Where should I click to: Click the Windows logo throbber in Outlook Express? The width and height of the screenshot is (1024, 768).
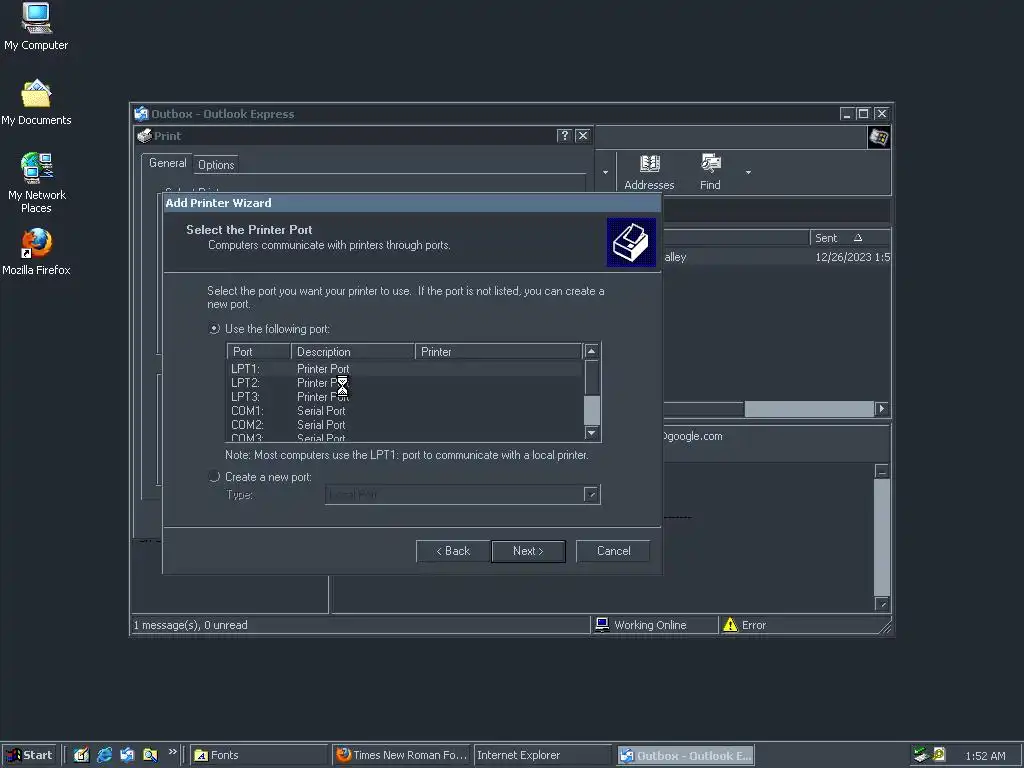click(878, 138)
